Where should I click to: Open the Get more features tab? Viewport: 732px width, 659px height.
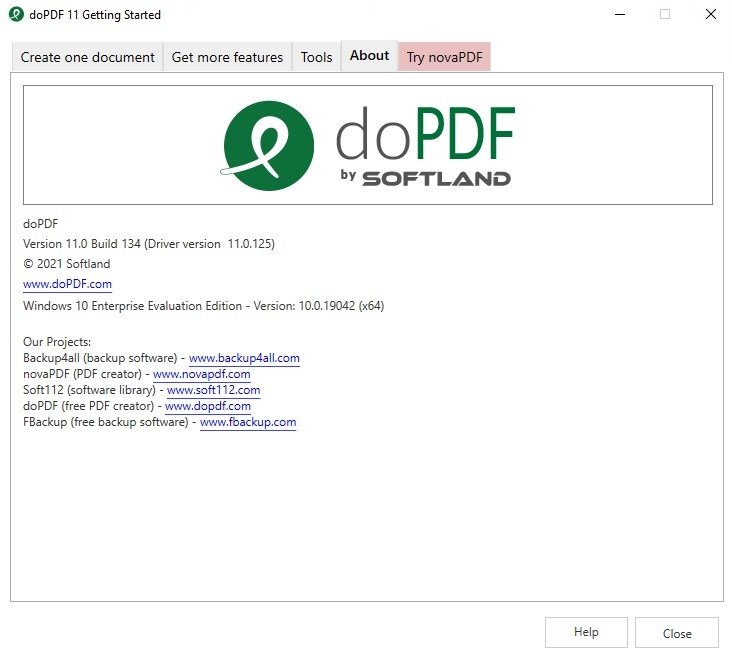tap(227, 57)
